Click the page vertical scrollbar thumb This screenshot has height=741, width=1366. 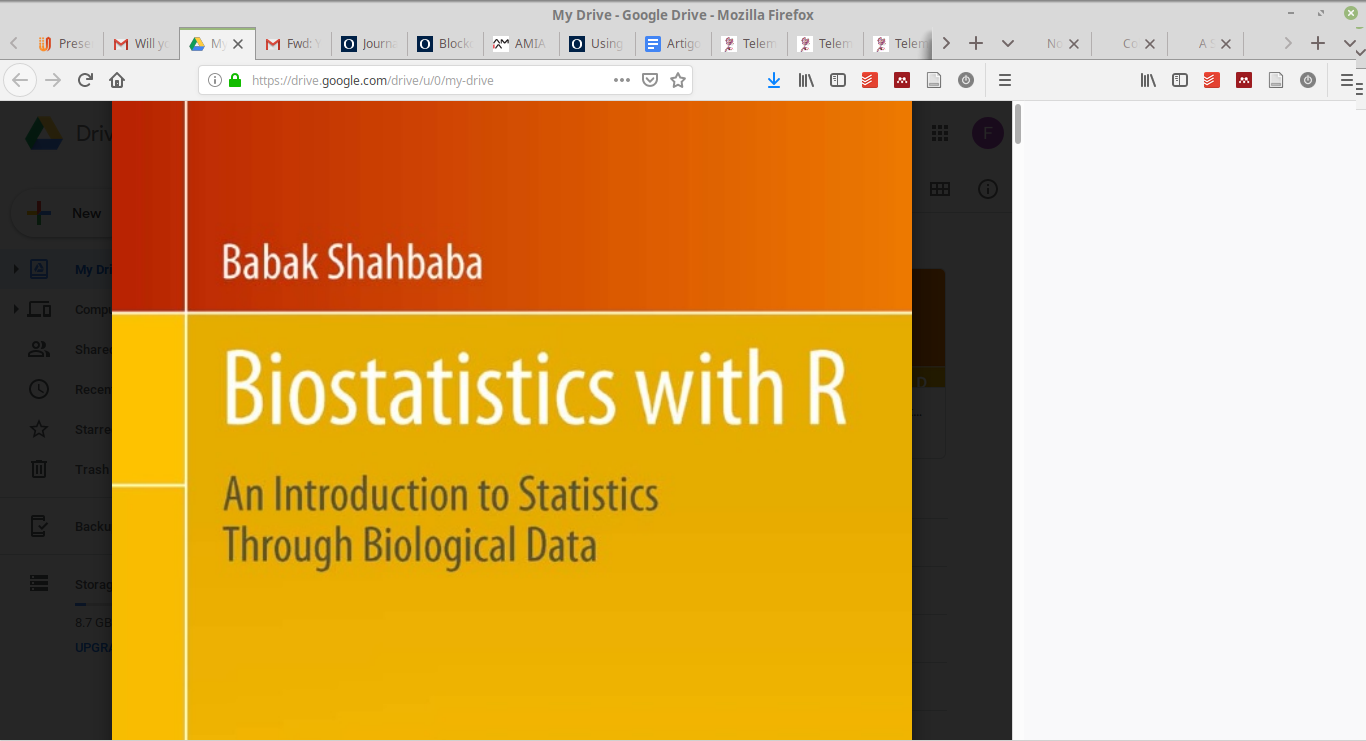pyautogui.click(x=1018, y=123)
